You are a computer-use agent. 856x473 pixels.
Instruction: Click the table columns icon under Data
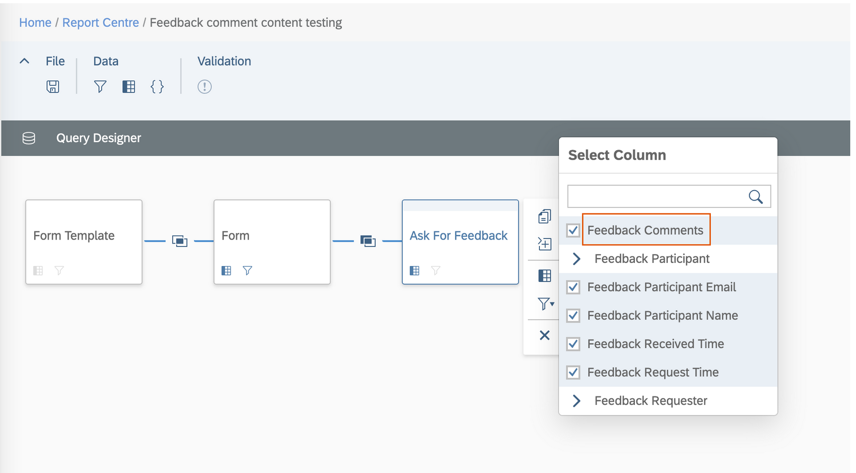(x=129, y=87)
